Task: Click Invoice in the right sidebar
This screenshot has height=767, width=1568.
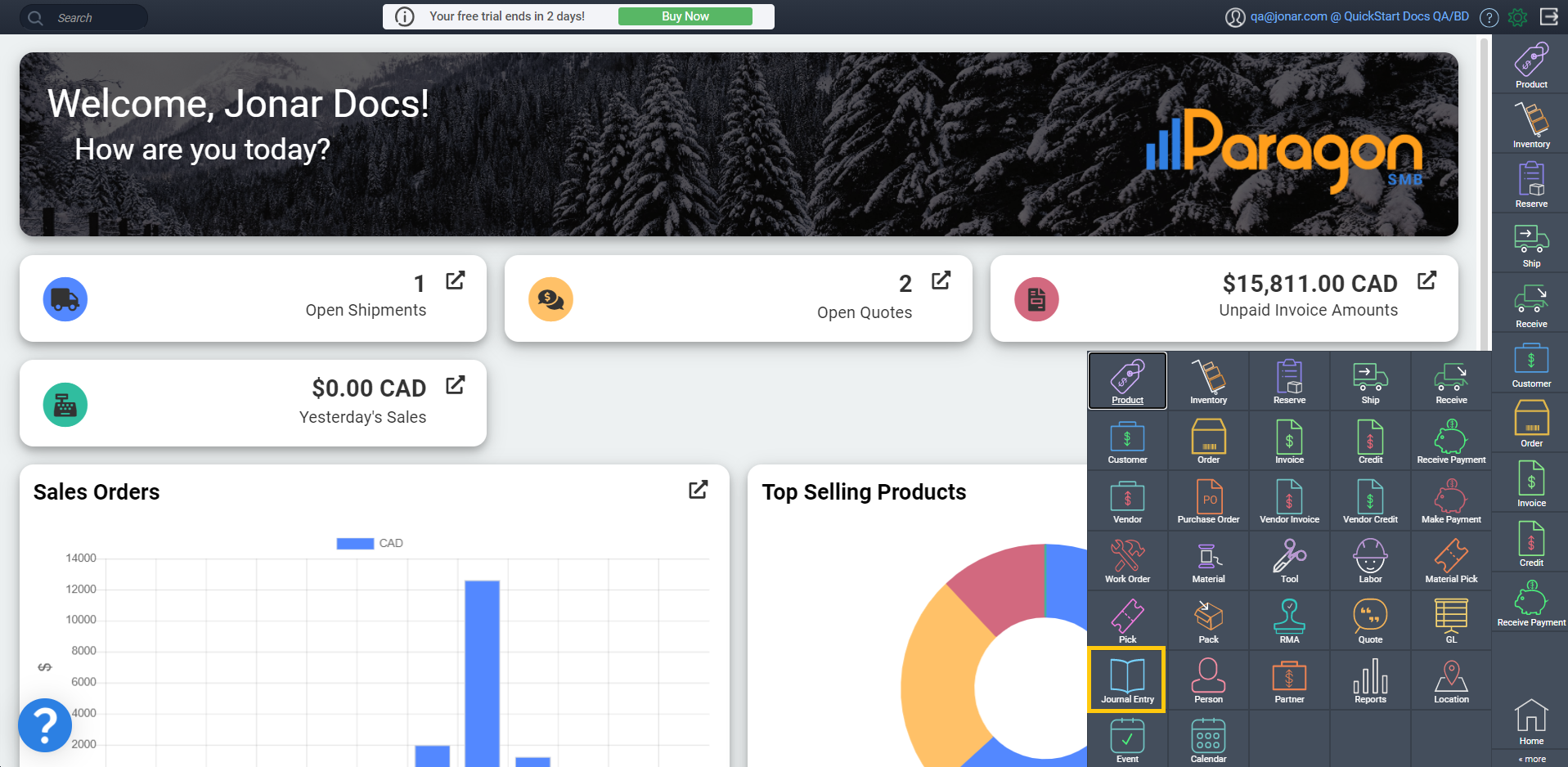Action: click(1531, 483)
